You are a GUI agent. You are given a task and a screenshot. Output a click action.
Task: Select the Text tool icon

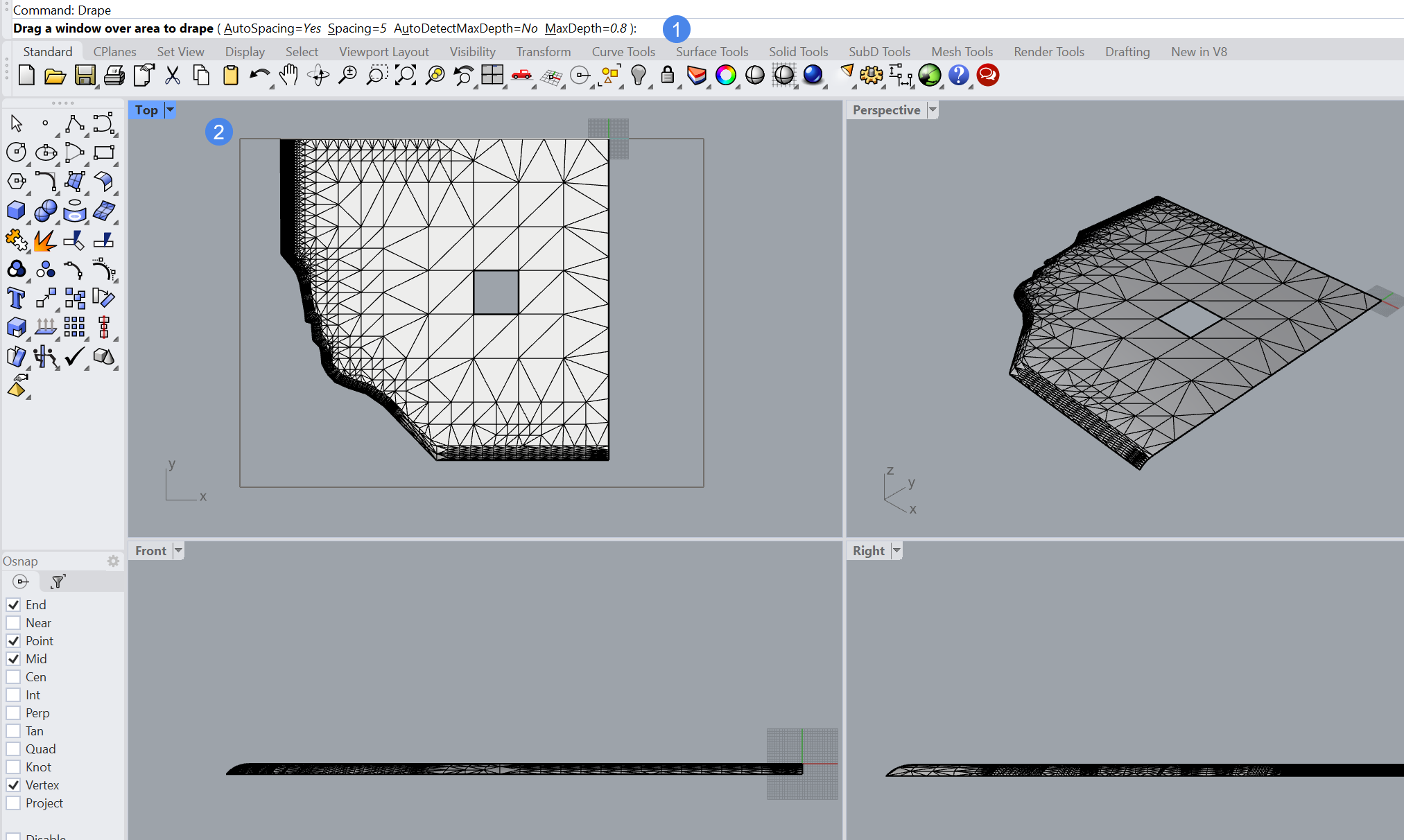point(16,299)
